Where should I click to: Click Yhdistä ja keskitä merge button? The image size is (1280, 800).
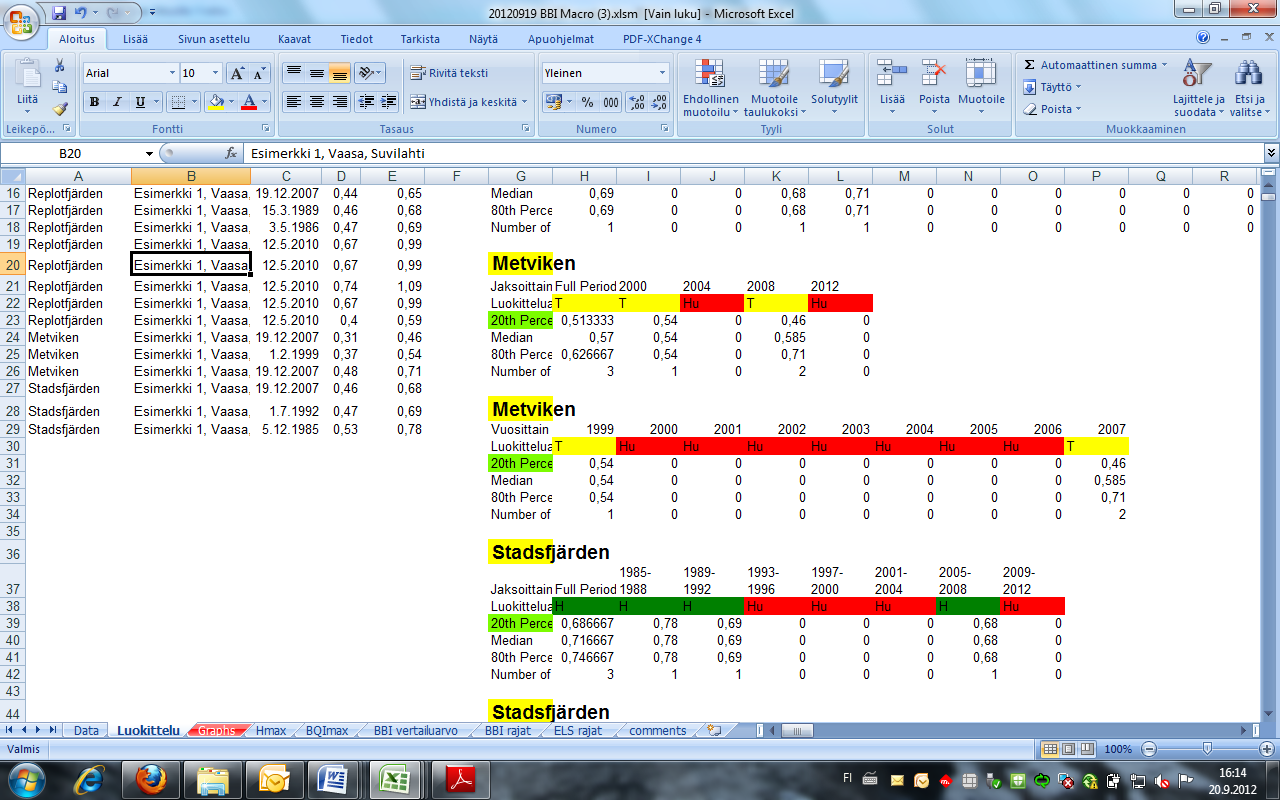tap(463, 102)
